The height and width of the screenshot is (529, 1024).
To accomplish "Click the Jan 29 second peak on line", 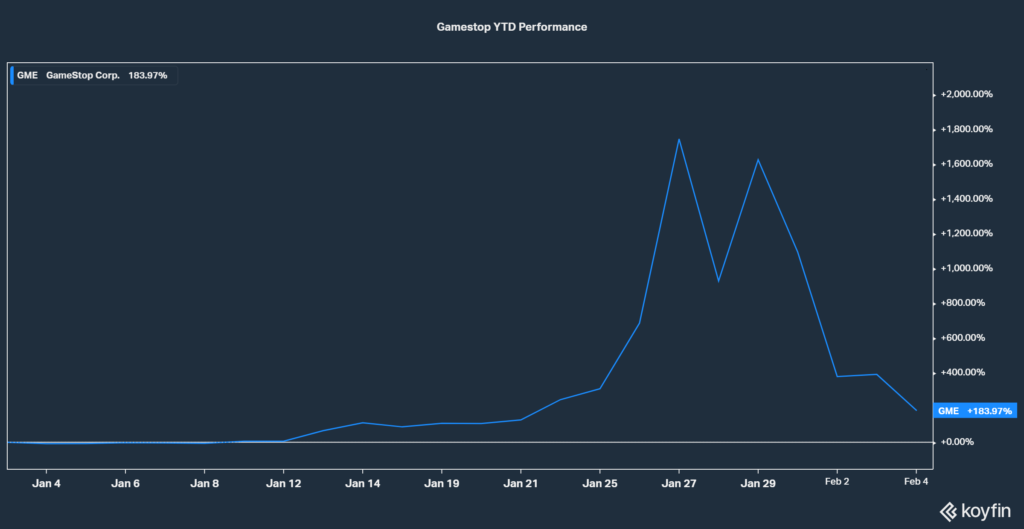I will (x=758, y=159).
